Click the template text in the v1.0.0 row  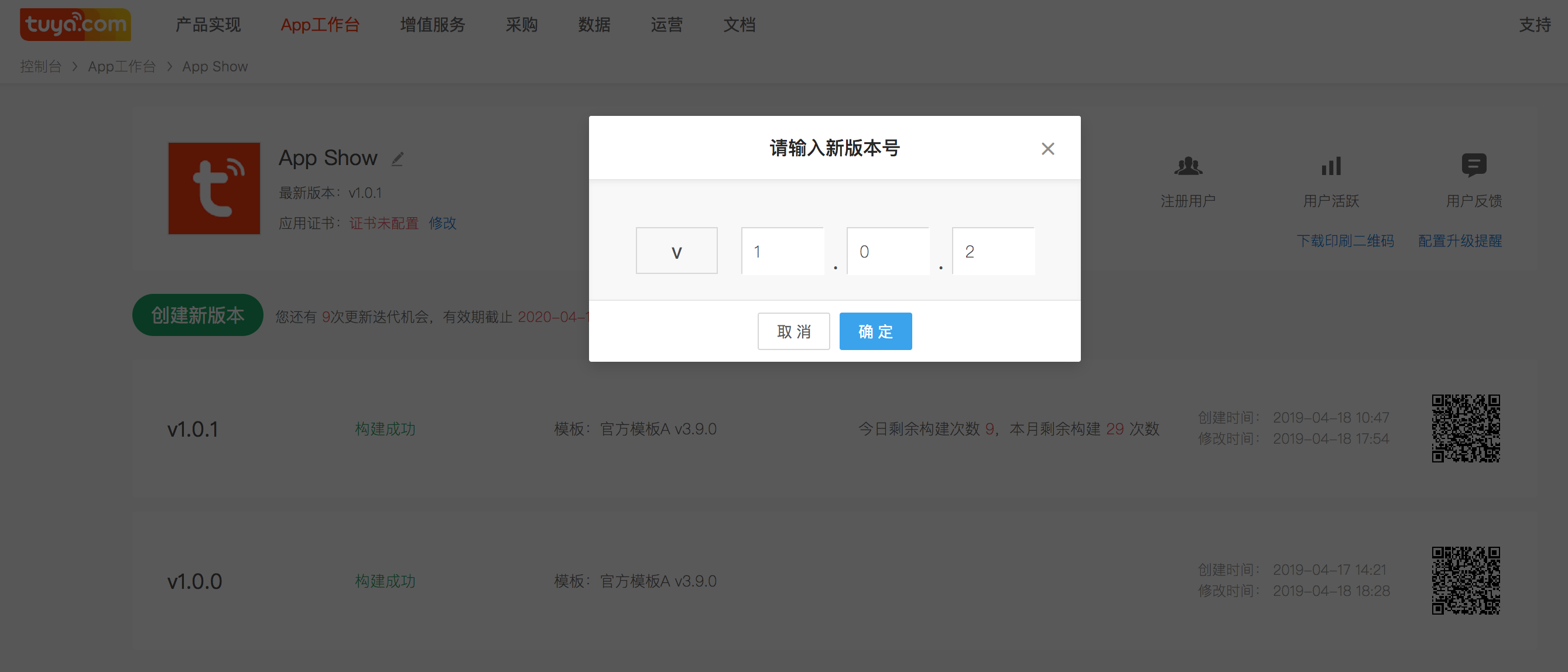(x=635, y=581)
